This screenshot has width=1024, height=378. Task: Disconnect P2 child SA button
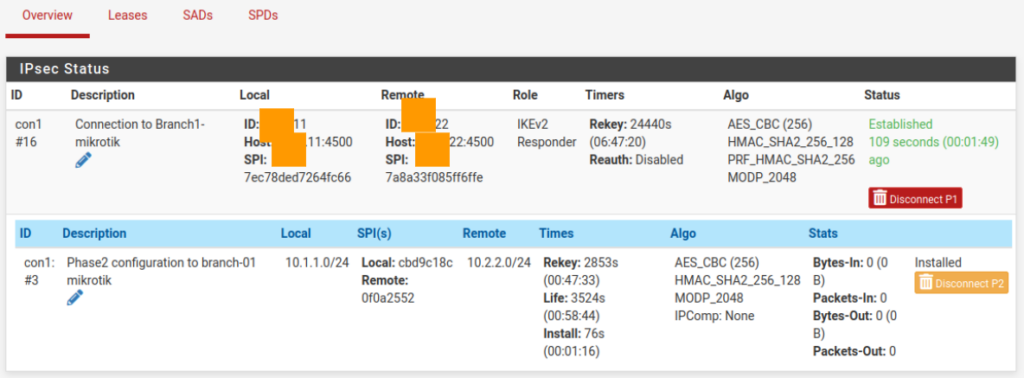[x=961, y=283]
